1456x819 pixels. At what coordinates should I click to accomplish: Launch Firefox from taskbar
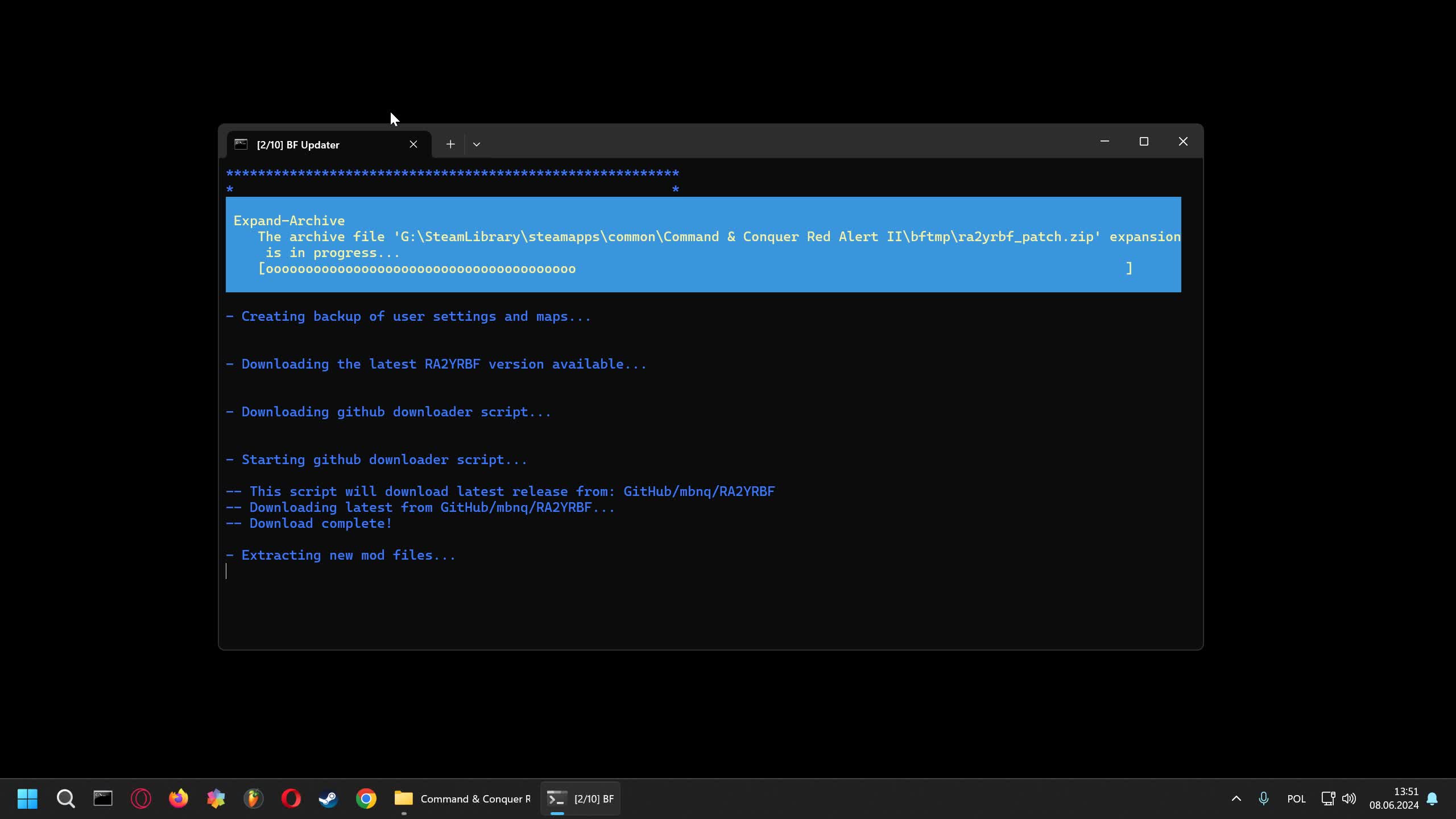click(x=178, y=799)
